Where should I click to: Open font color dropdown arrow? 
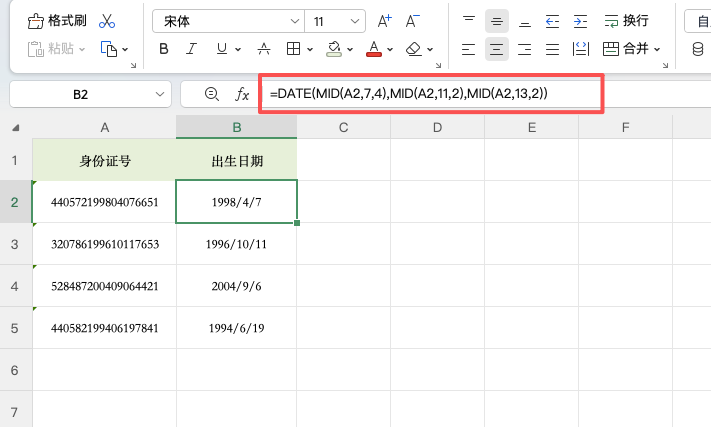click(x=390, y=49)
